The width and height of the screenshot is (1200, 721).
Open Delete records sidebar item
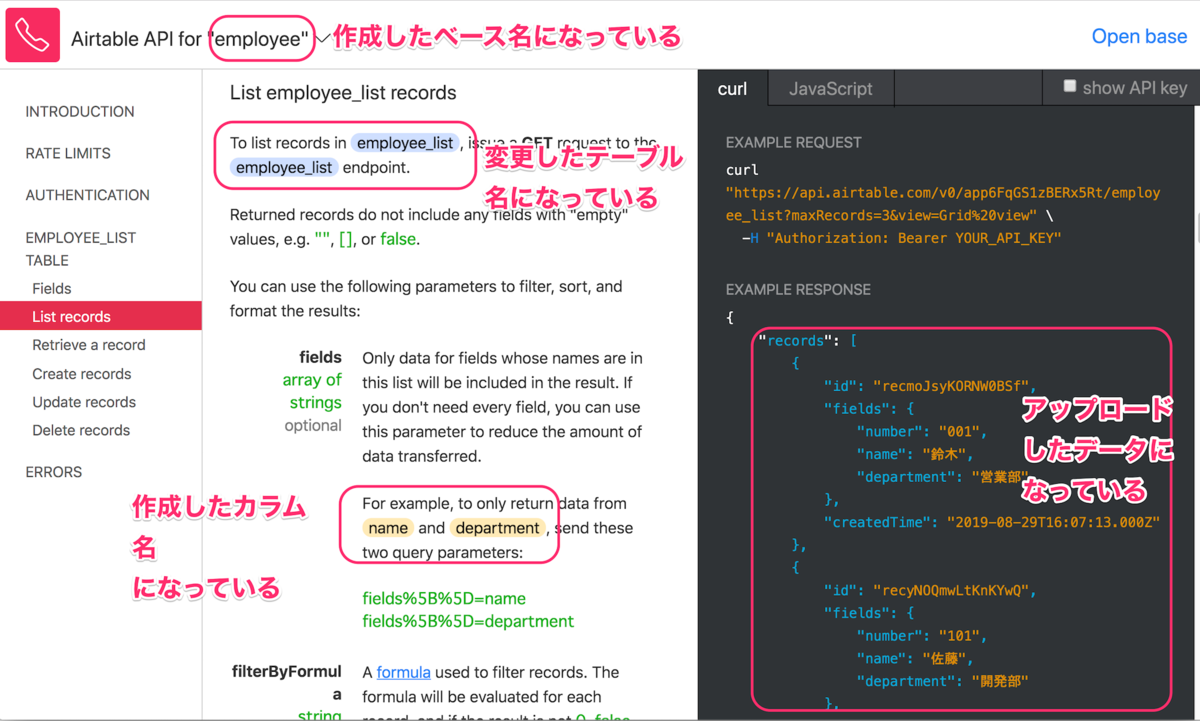pos(81,430)
